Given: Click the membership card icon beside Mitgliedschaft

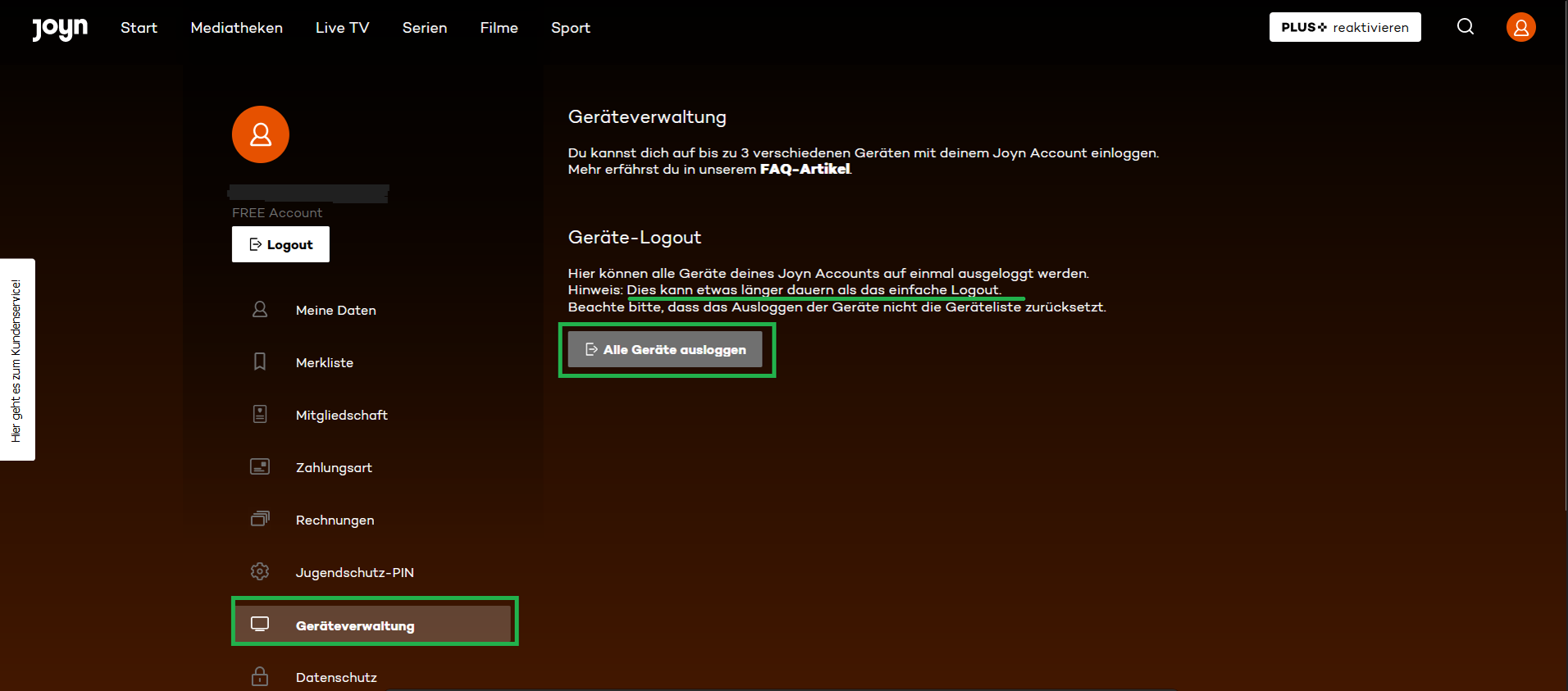Looking at the screenshot, I should pyautogui.click(x=260, y=414).
